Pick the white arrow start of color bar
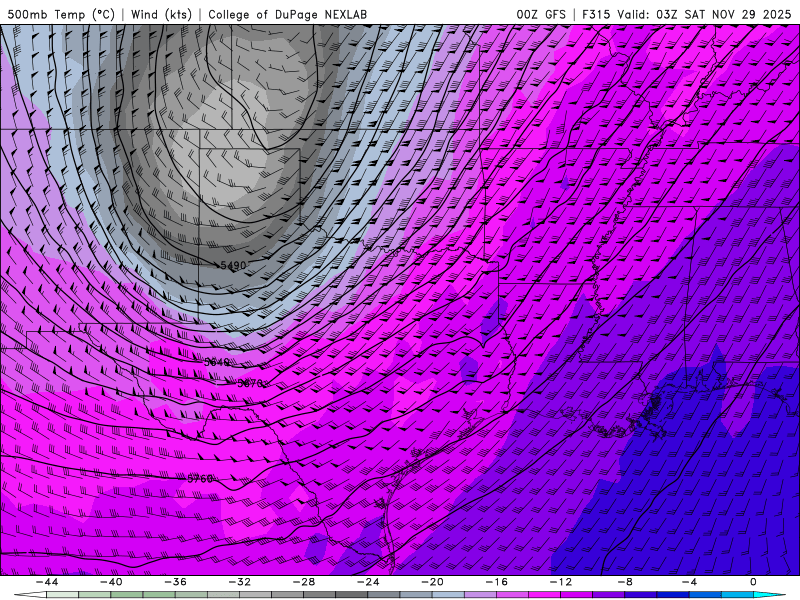Screen dimensions: 800x600 click(x=30, y=595)
